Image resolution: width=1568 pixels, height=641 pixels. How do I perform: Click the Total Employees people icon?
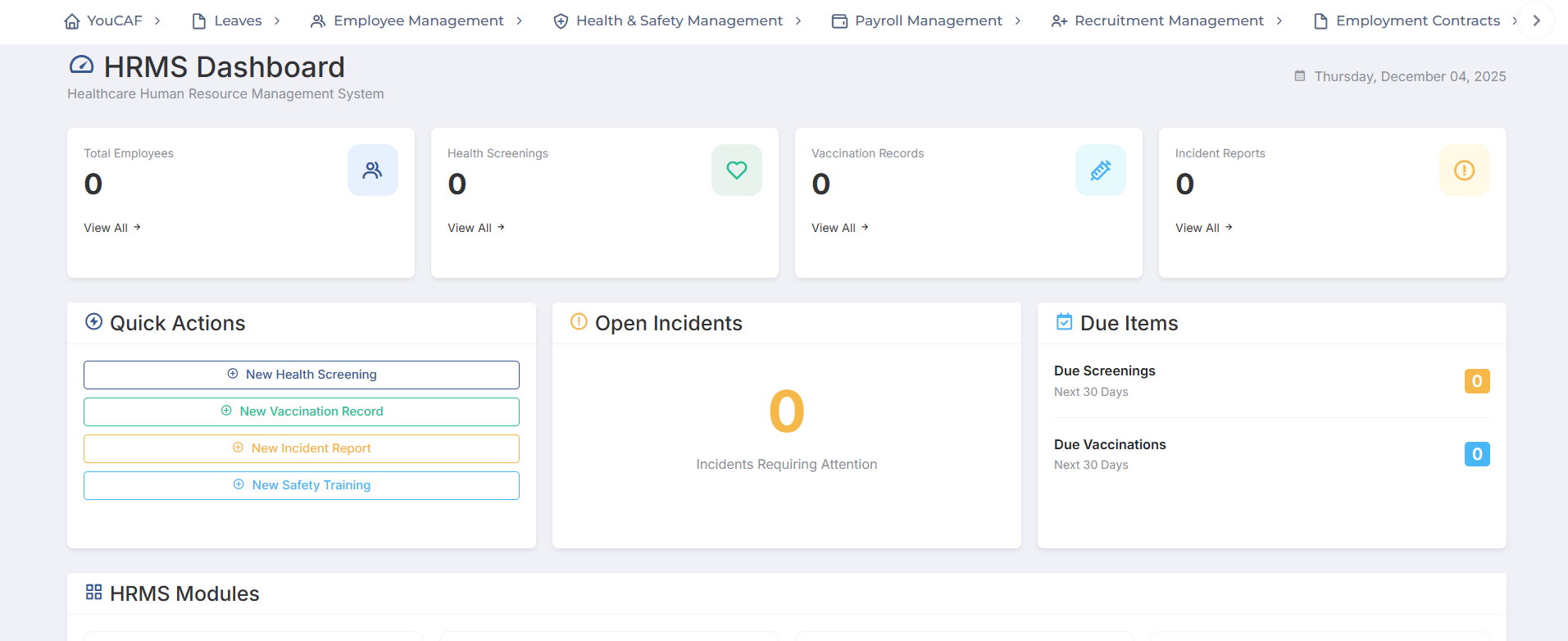(372, 170)
